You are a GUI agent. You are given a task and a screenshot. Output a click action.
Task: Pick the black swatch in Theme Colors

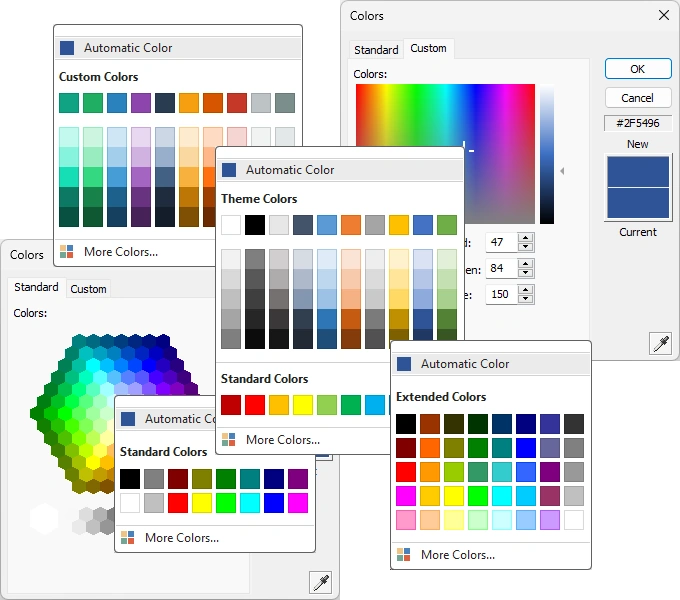coord(255,225)
